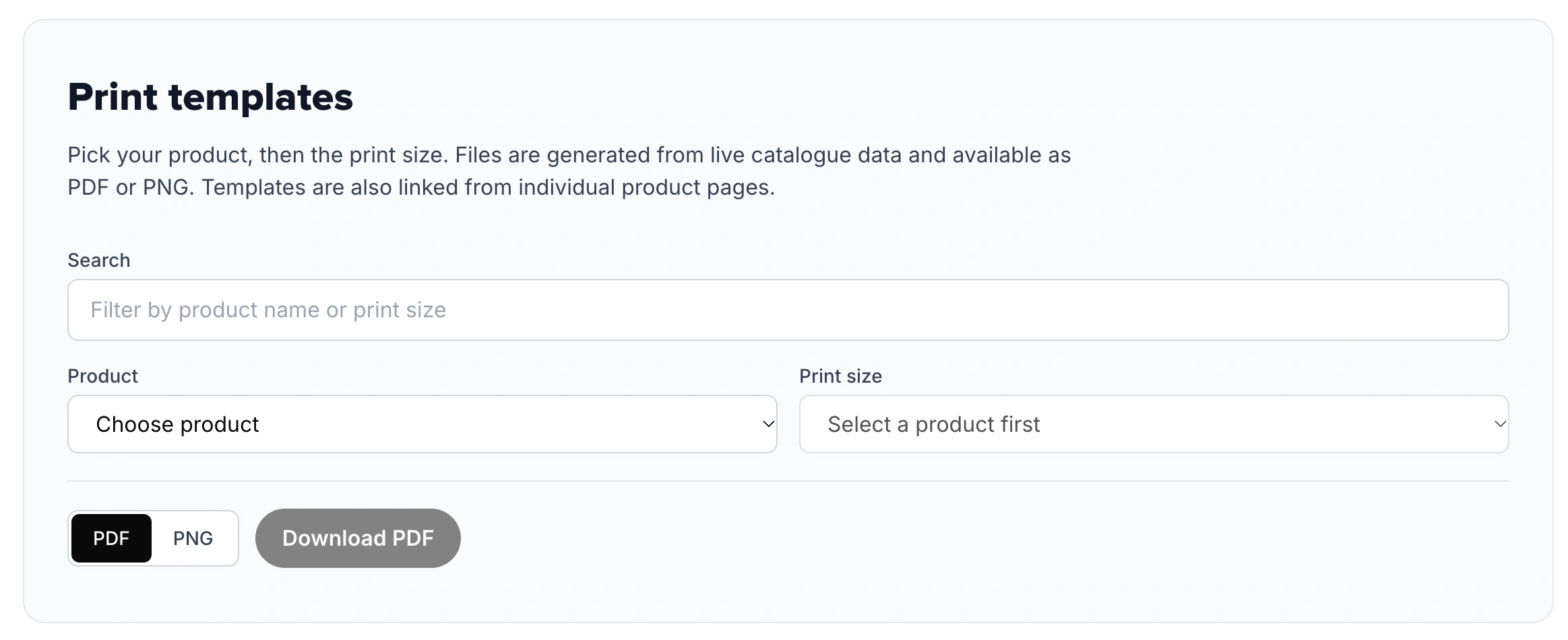Screen dimensions: 1568x640
Task: Click "Select a product first" placeholder
Action: (x=933, y=424)
